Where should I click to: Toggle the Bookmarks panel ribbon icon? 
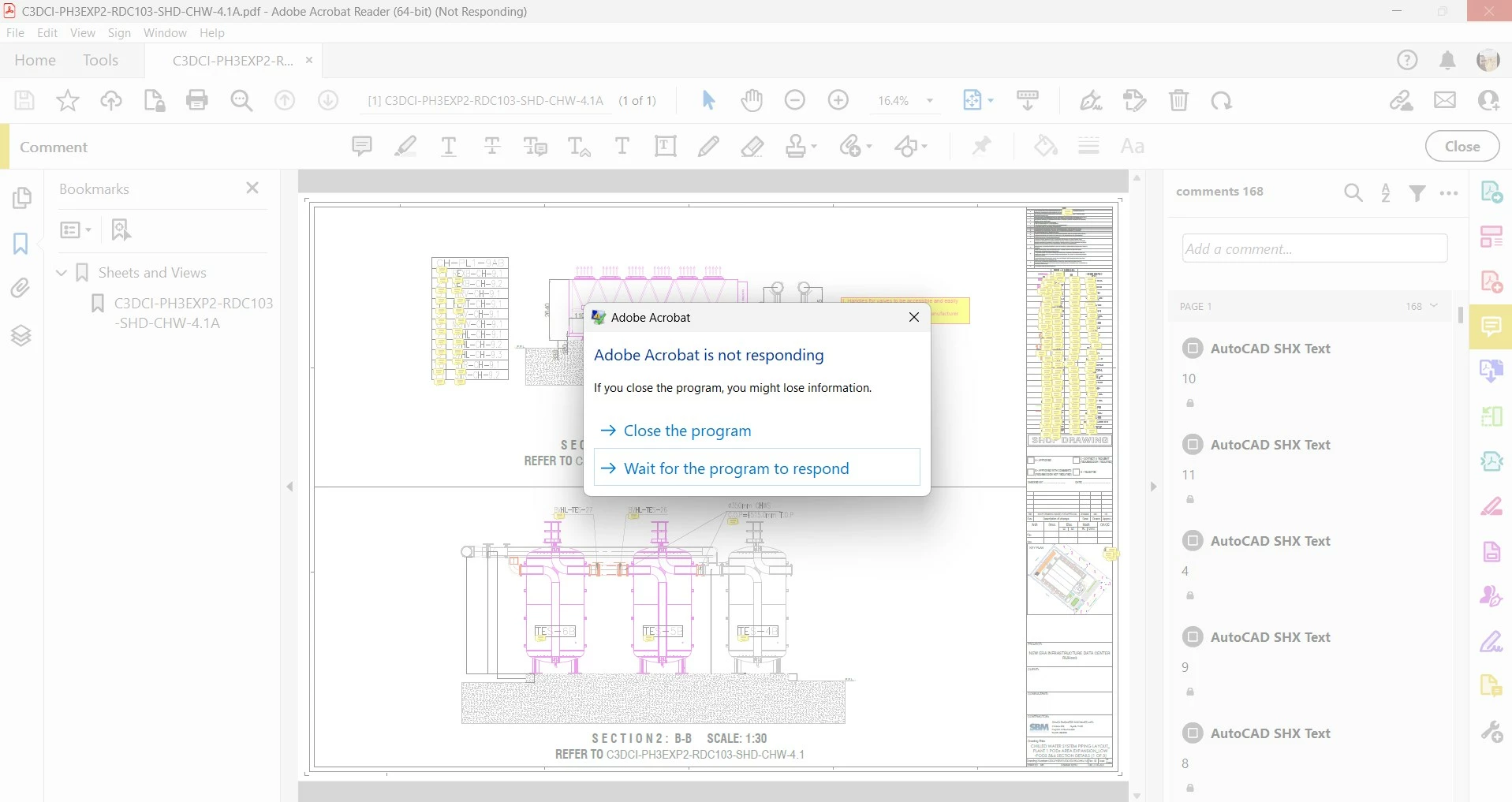point(21,243)
